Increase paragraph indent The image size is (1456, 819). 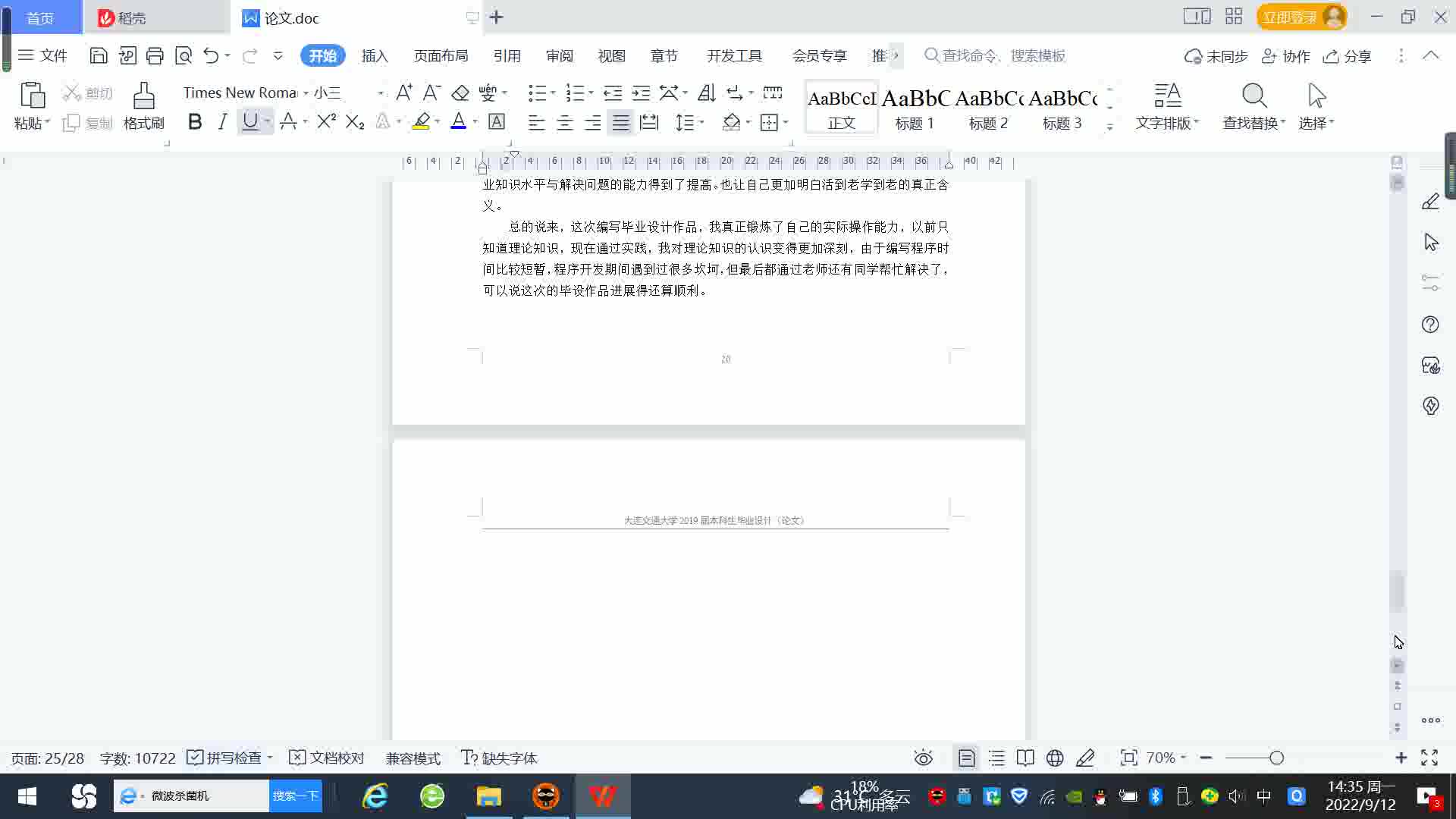[x=641, y=93]
